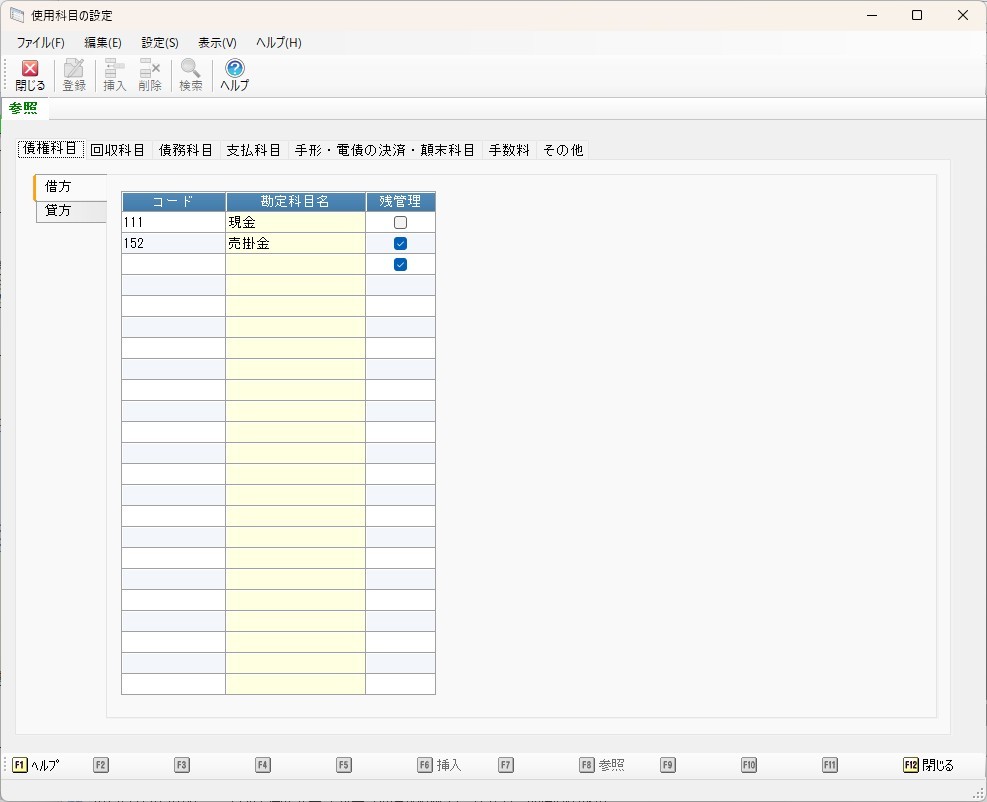The height and width of the screenshot is (802, 987).
Task: Select the 勘定科目名 cell showing 現金
Action: coord(295,223)
